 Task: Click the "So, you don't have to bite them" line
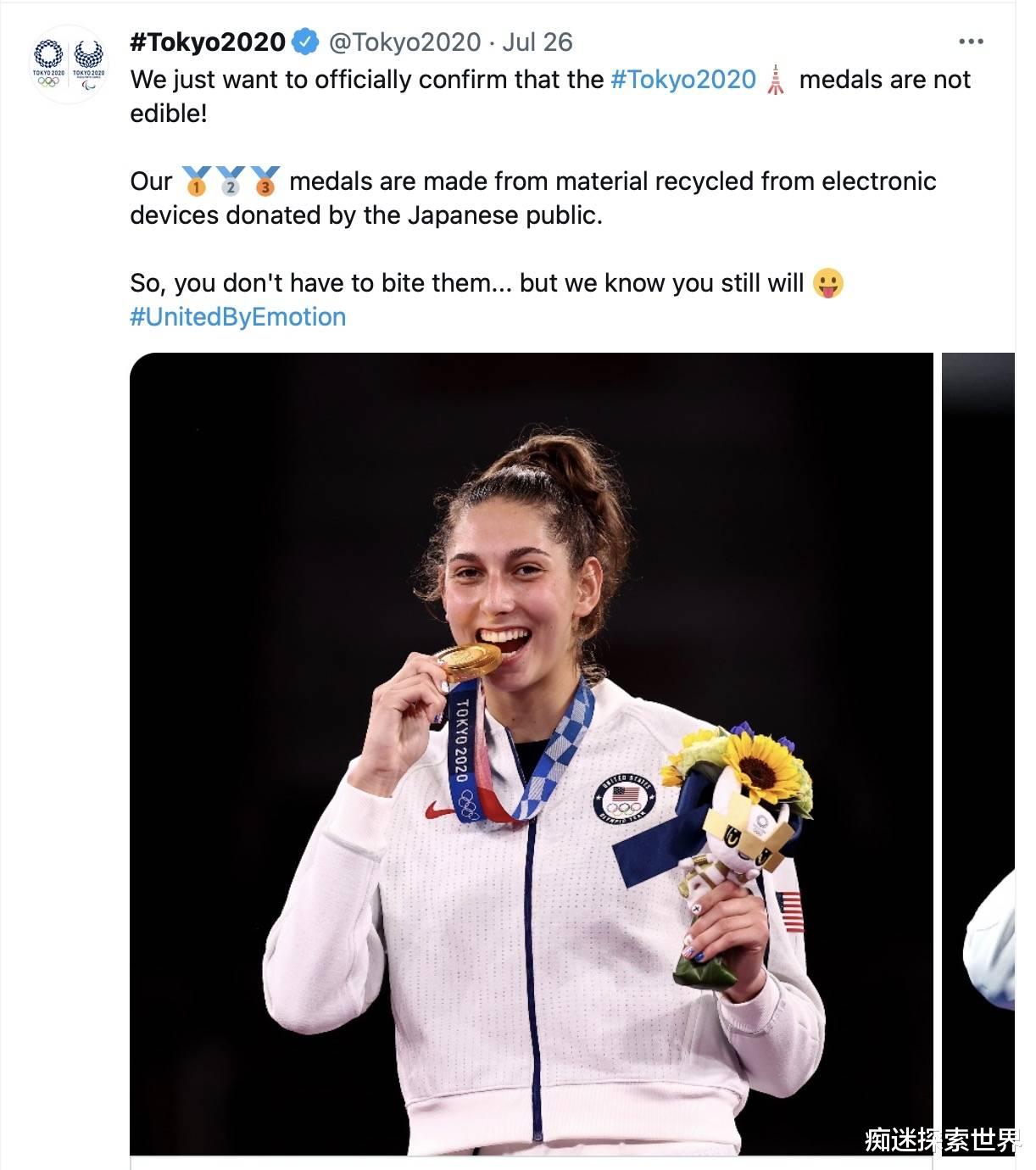click(466, 283)
